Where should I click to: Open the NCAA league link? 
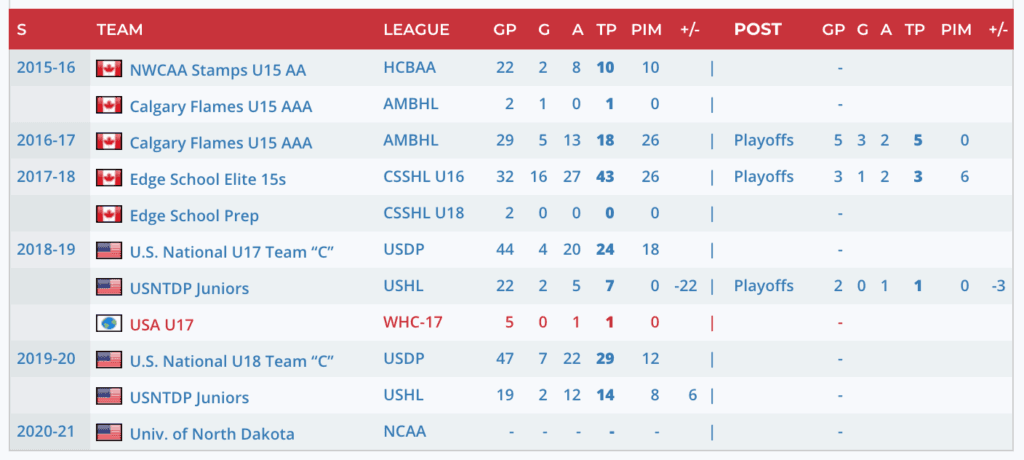(404, 432)
